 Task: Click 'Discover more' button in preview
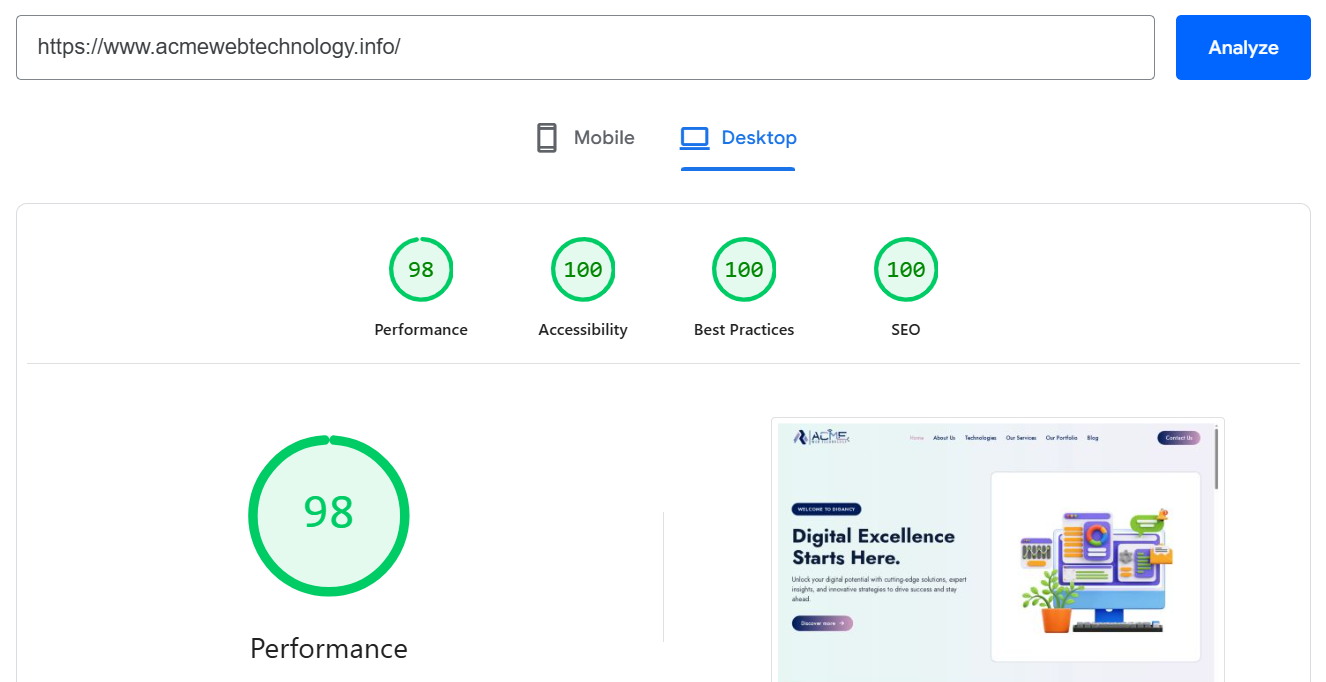(821, 622)
